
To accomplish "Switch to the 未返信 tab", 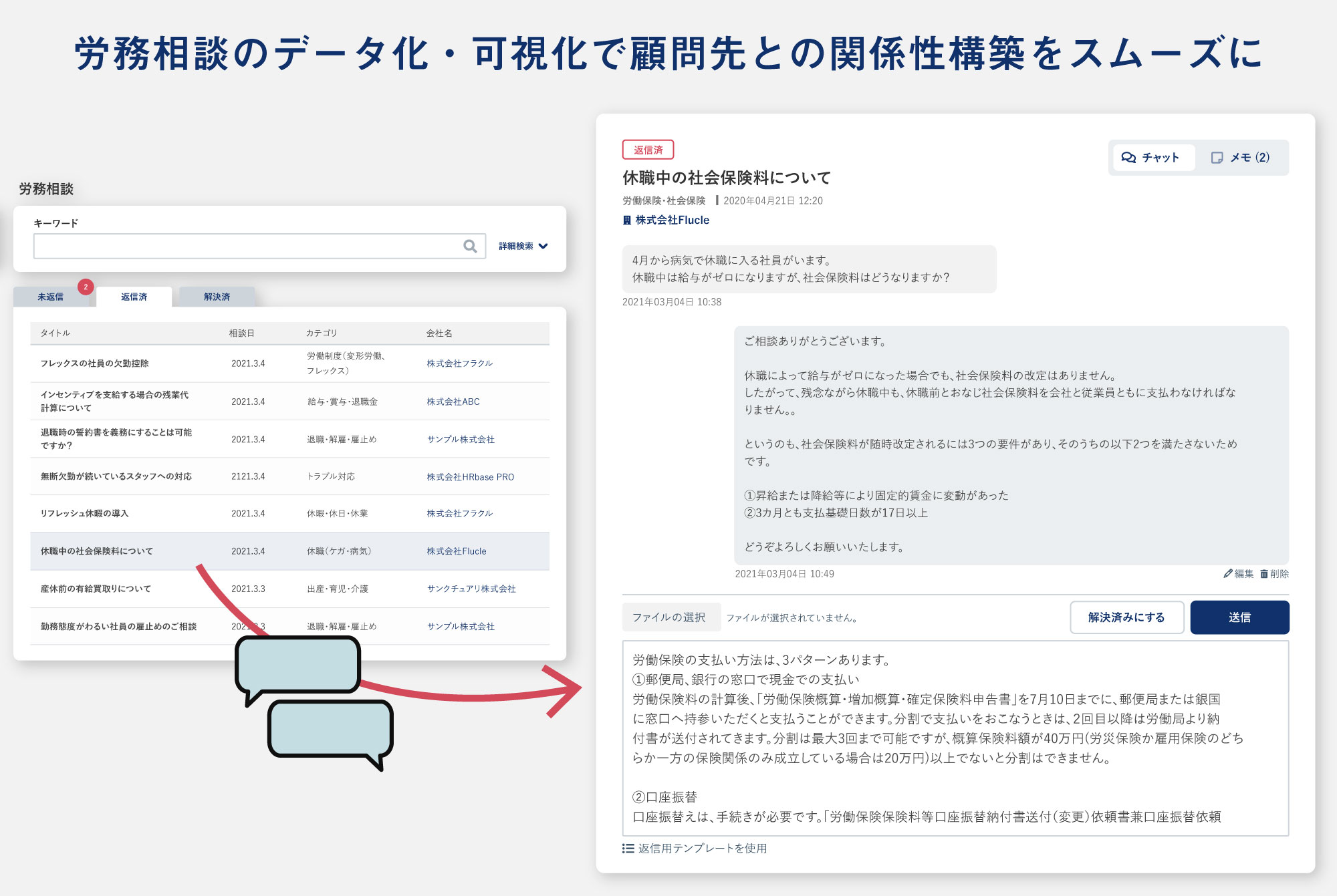I will coord(50,297).
